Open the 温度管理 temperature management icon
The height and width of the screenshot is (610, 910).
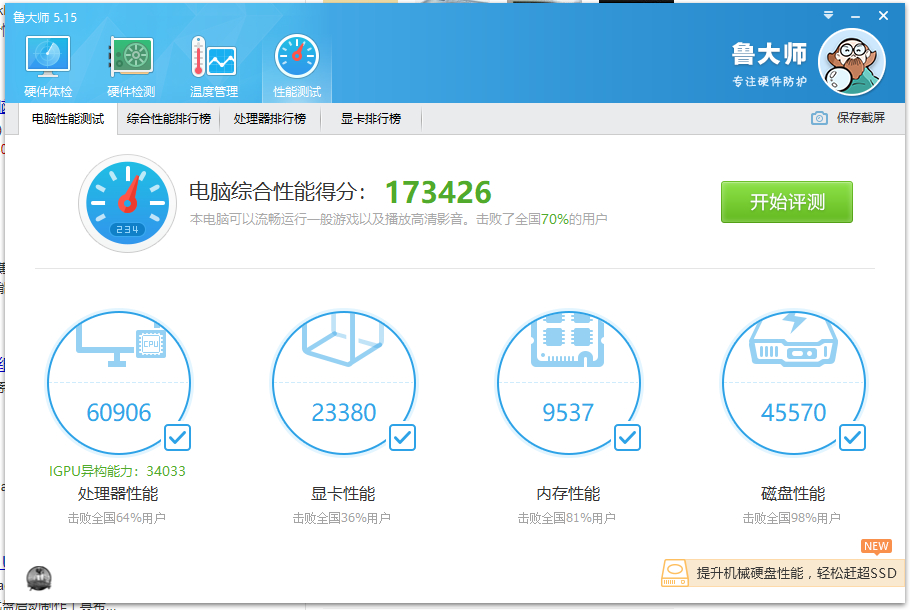click(214, 66)
